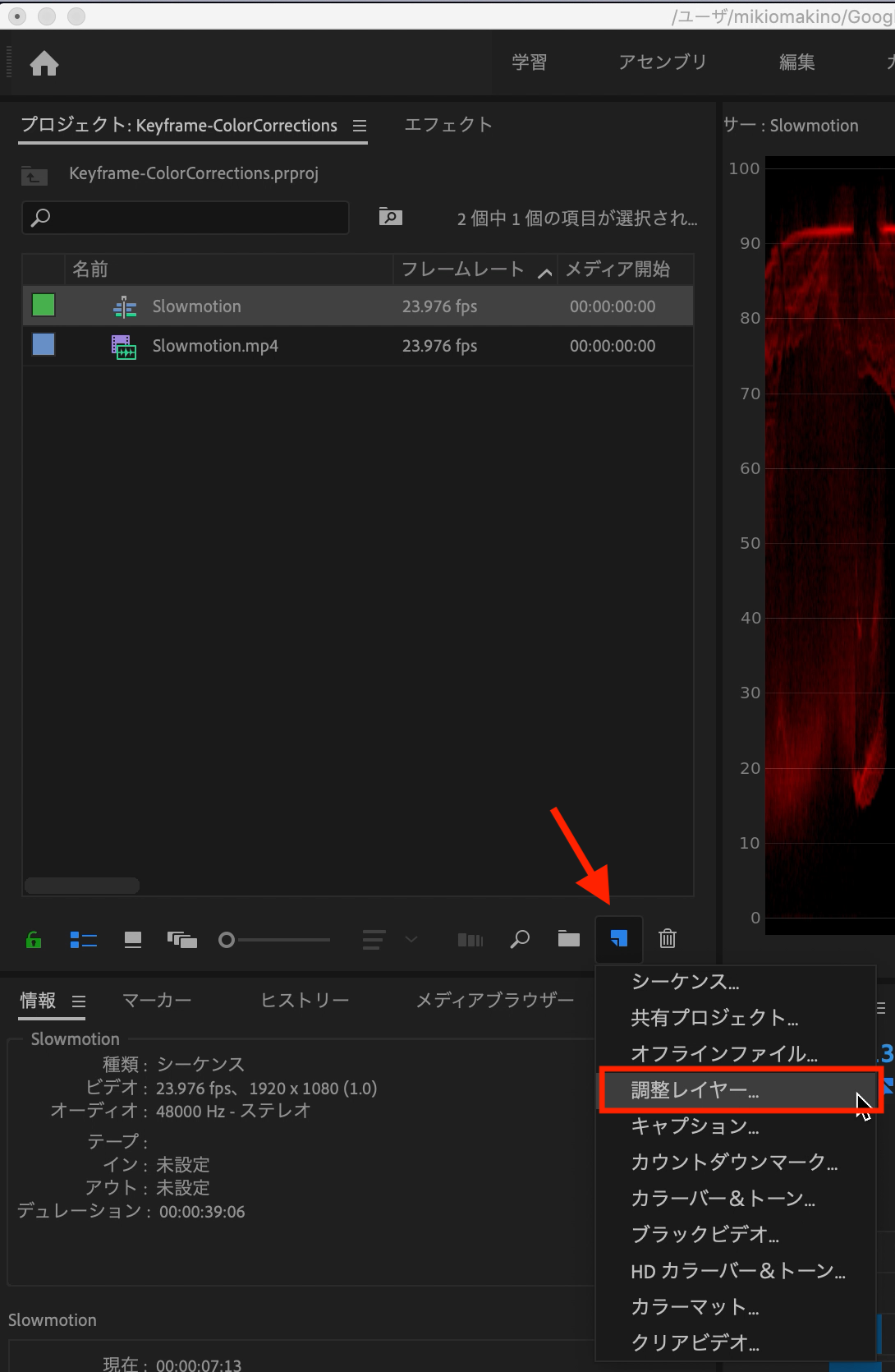Viewport: 895px width, 1372px height.
Task: Choose キャプション... from the menu
Action: pos(736,1126)
